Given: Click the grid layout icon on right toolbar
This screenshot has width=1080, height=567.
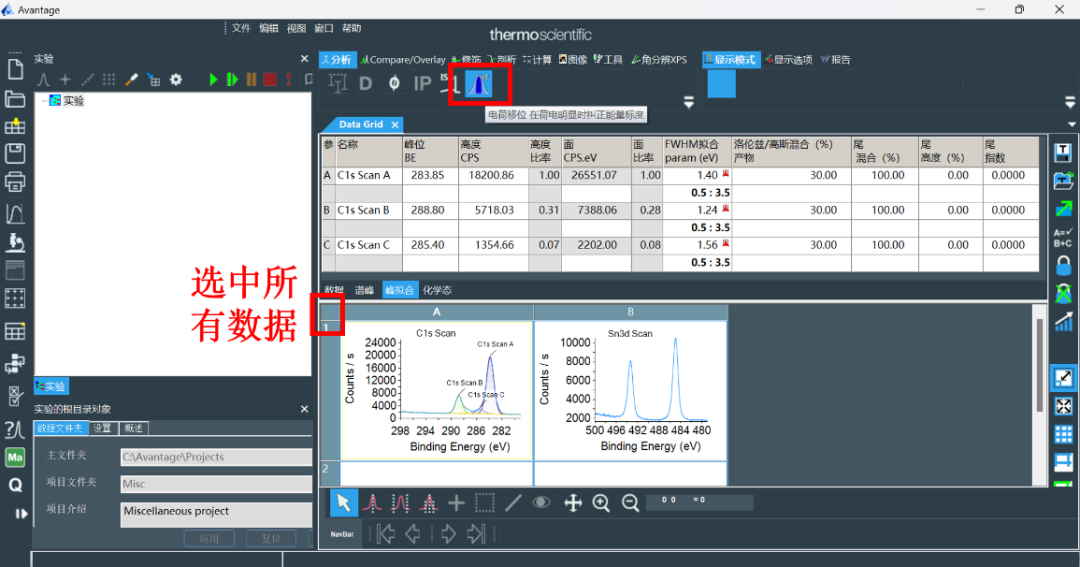Looking at the screenshot, I should (1063, 434).
